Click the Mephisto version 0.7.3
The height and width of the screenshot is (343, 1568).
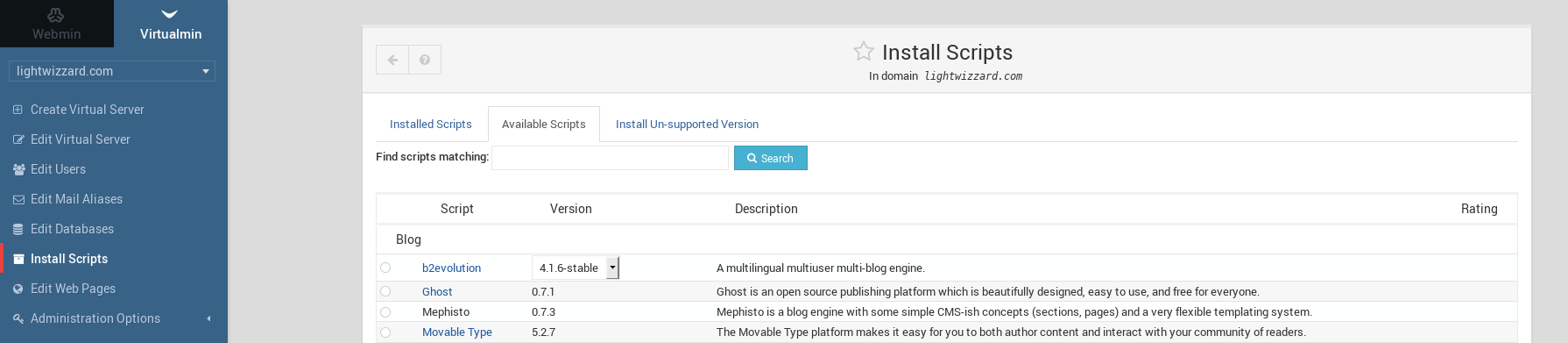click(x=543, y=312)
